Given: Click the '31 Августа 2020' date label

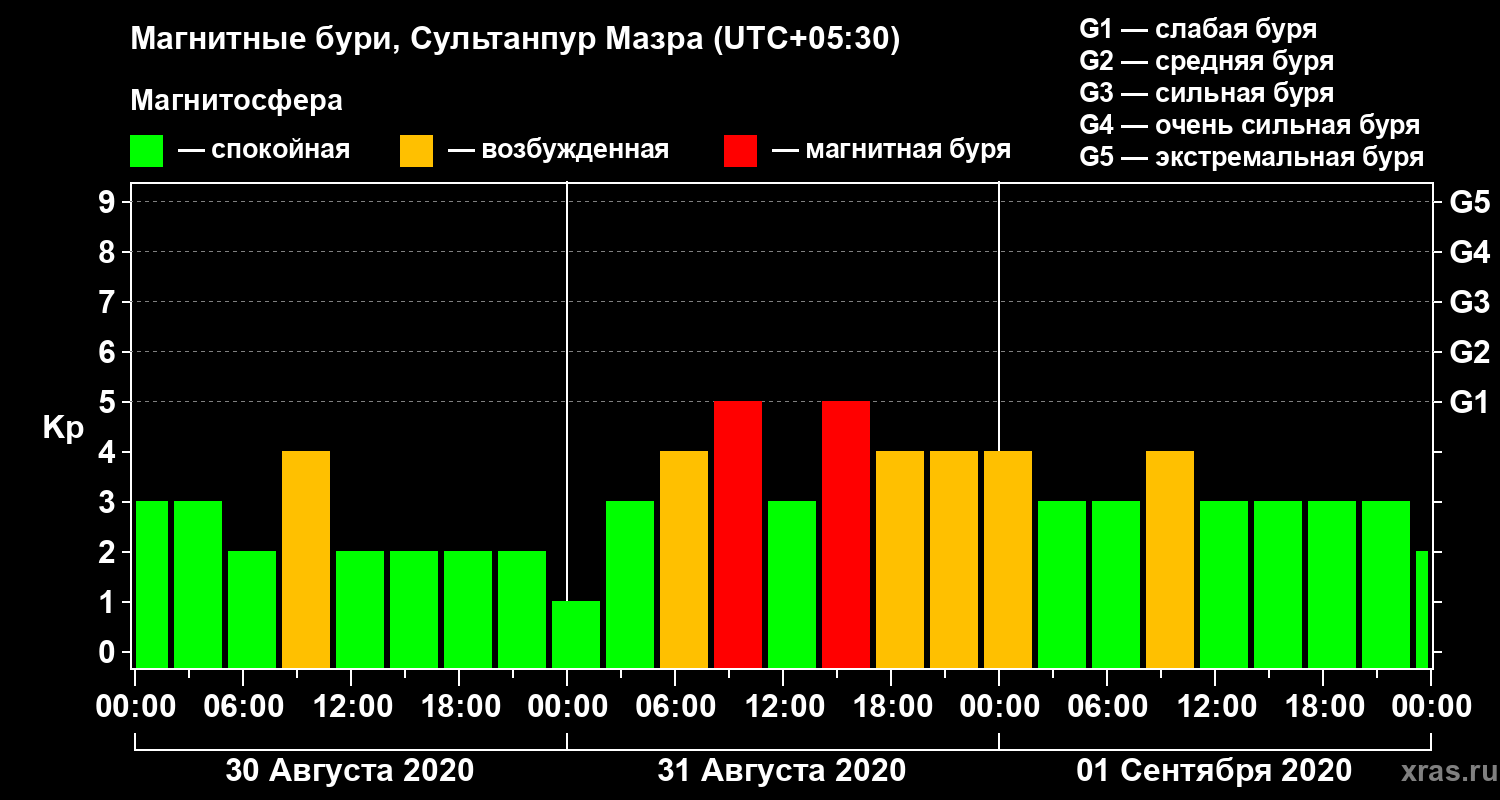Looking at the screenshot, I should point(782,771).
